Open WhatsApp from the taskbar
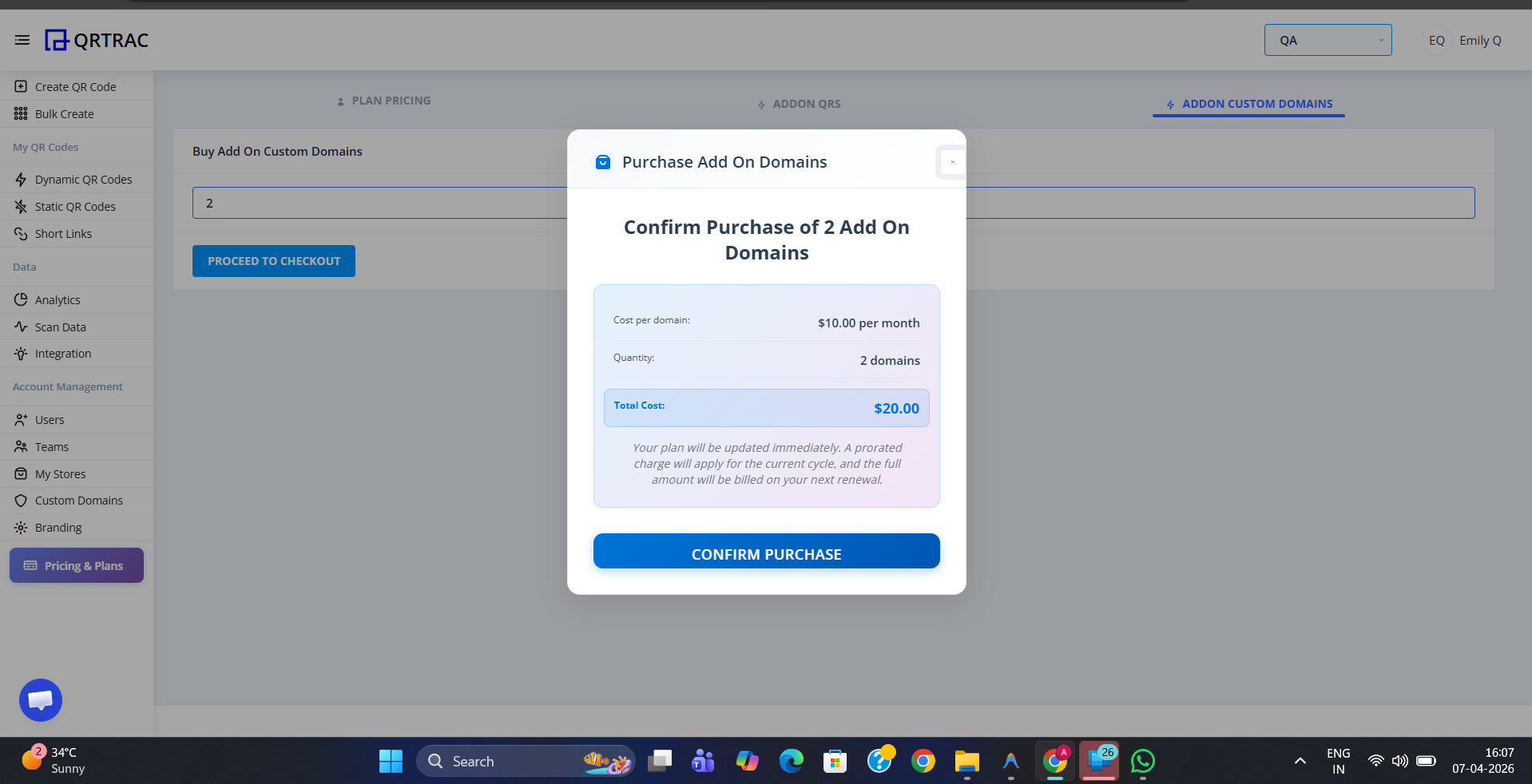Viewport: 1532px width, 784px height. [1142, 761]
